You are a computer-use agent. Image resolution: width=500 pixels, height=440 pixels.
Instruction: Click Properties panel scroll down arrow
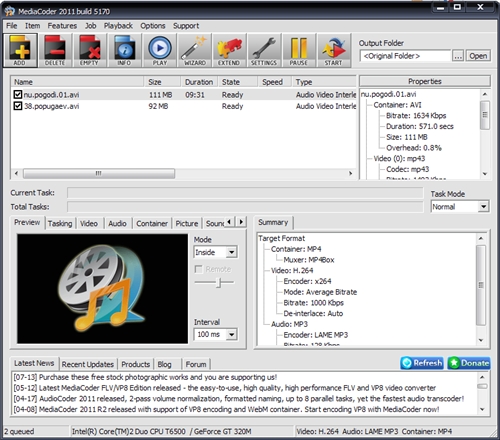point(485,174)
